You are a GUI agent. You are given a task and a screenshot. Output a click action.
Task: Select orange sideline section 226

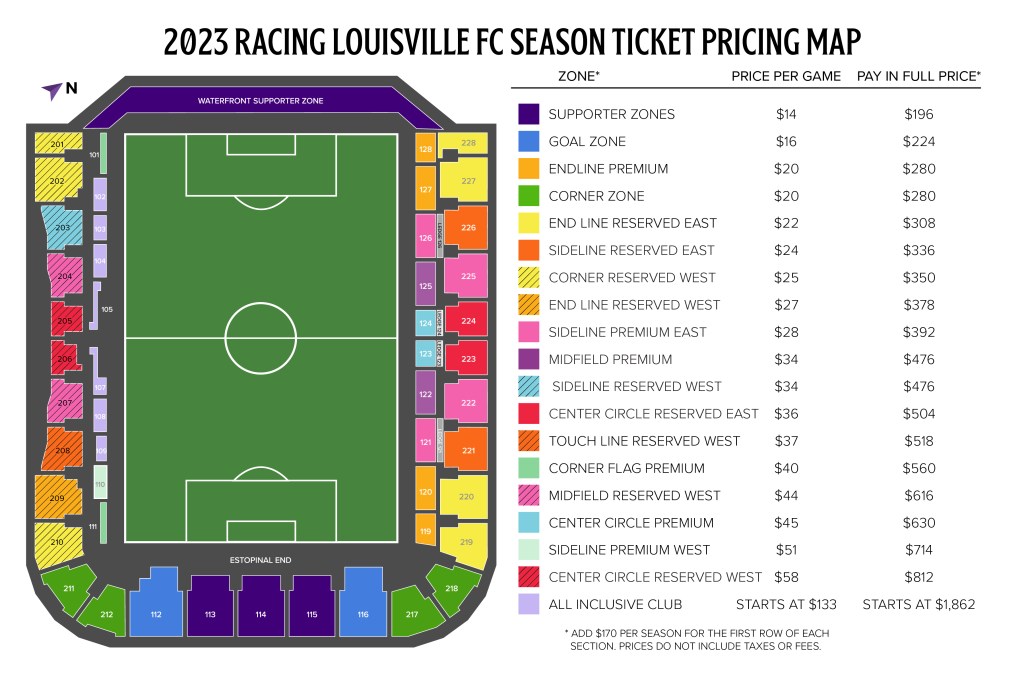point(466,228)
